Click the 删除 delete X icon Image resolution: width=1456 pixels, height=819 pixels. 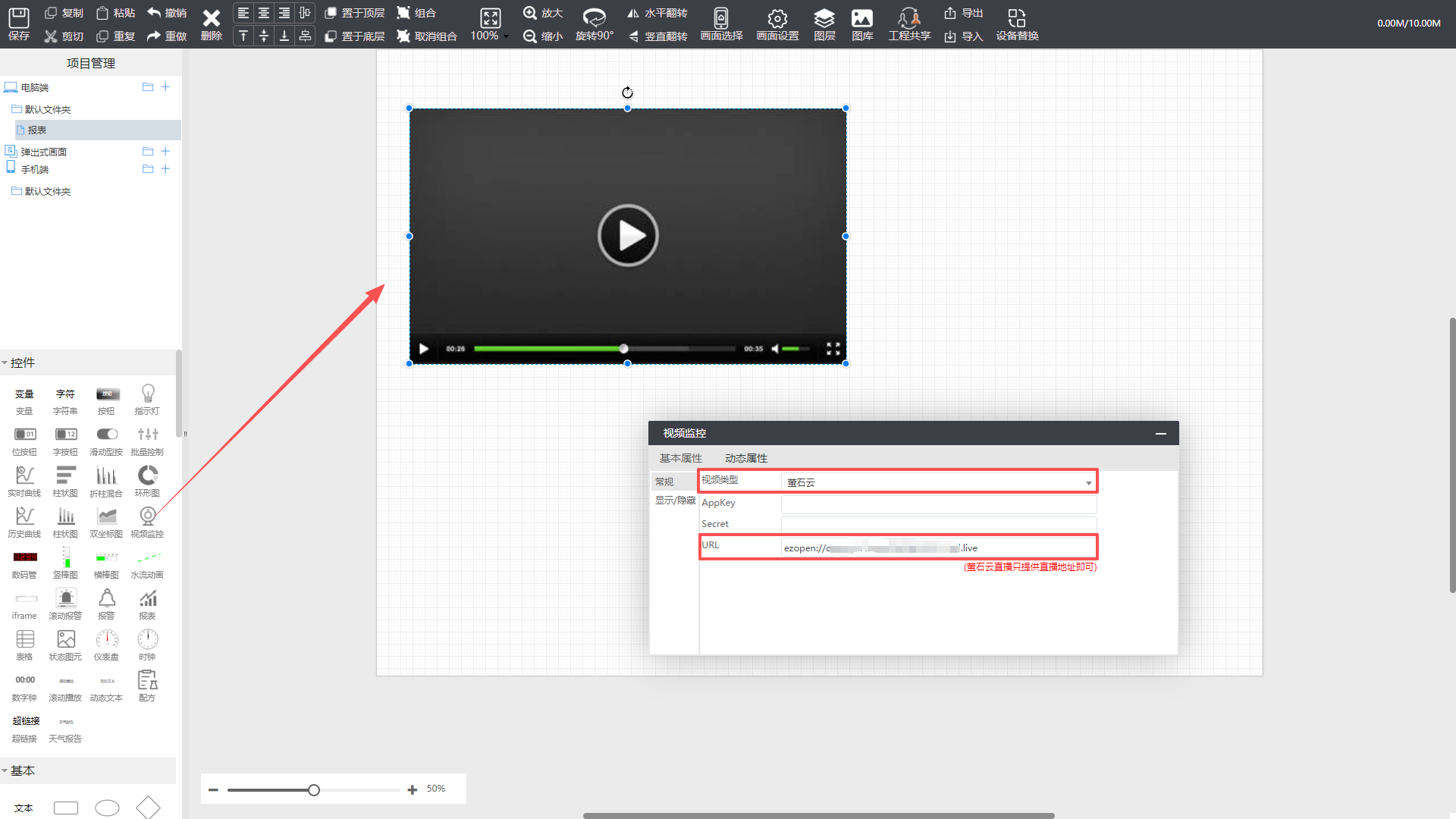pyautogui.click(x=211, y=18)
